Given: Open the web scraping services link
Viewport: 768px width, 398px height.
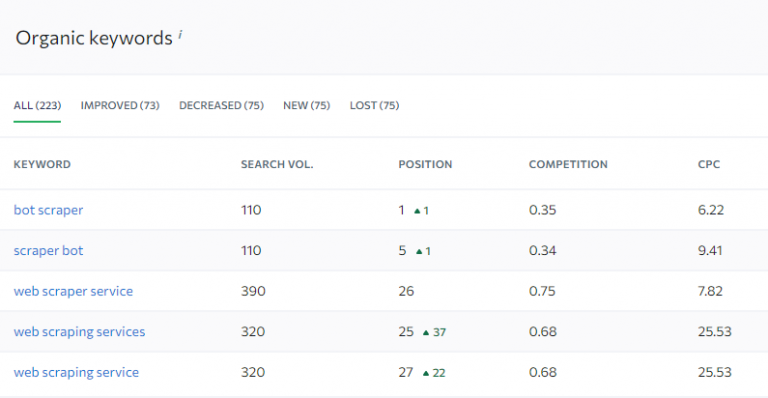Looking at the screenshot, I should (x=79, y=332).
